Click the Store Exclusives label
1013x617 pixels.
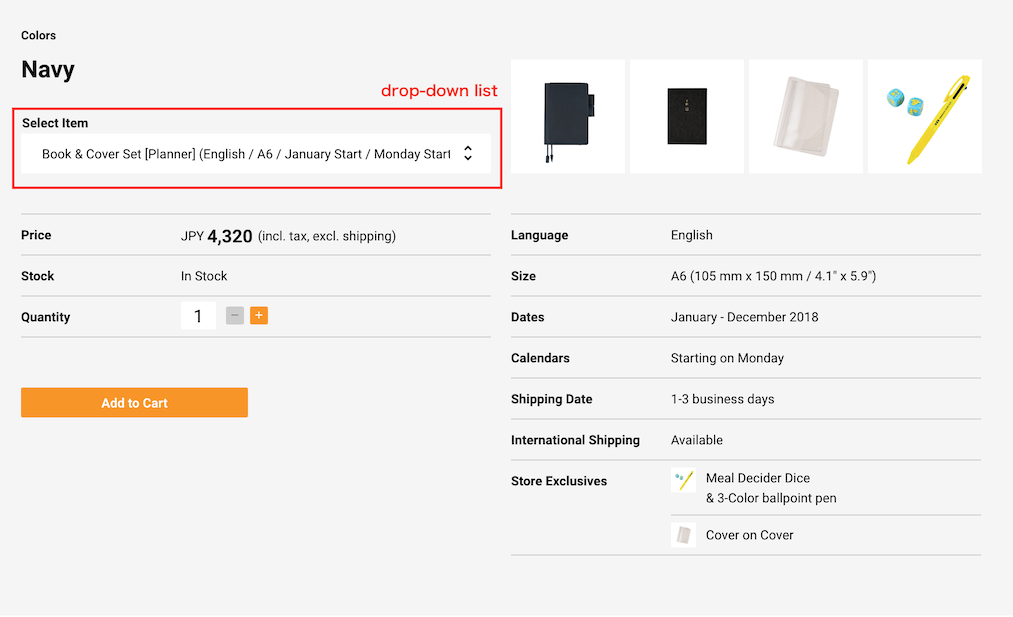click(559, 481)
